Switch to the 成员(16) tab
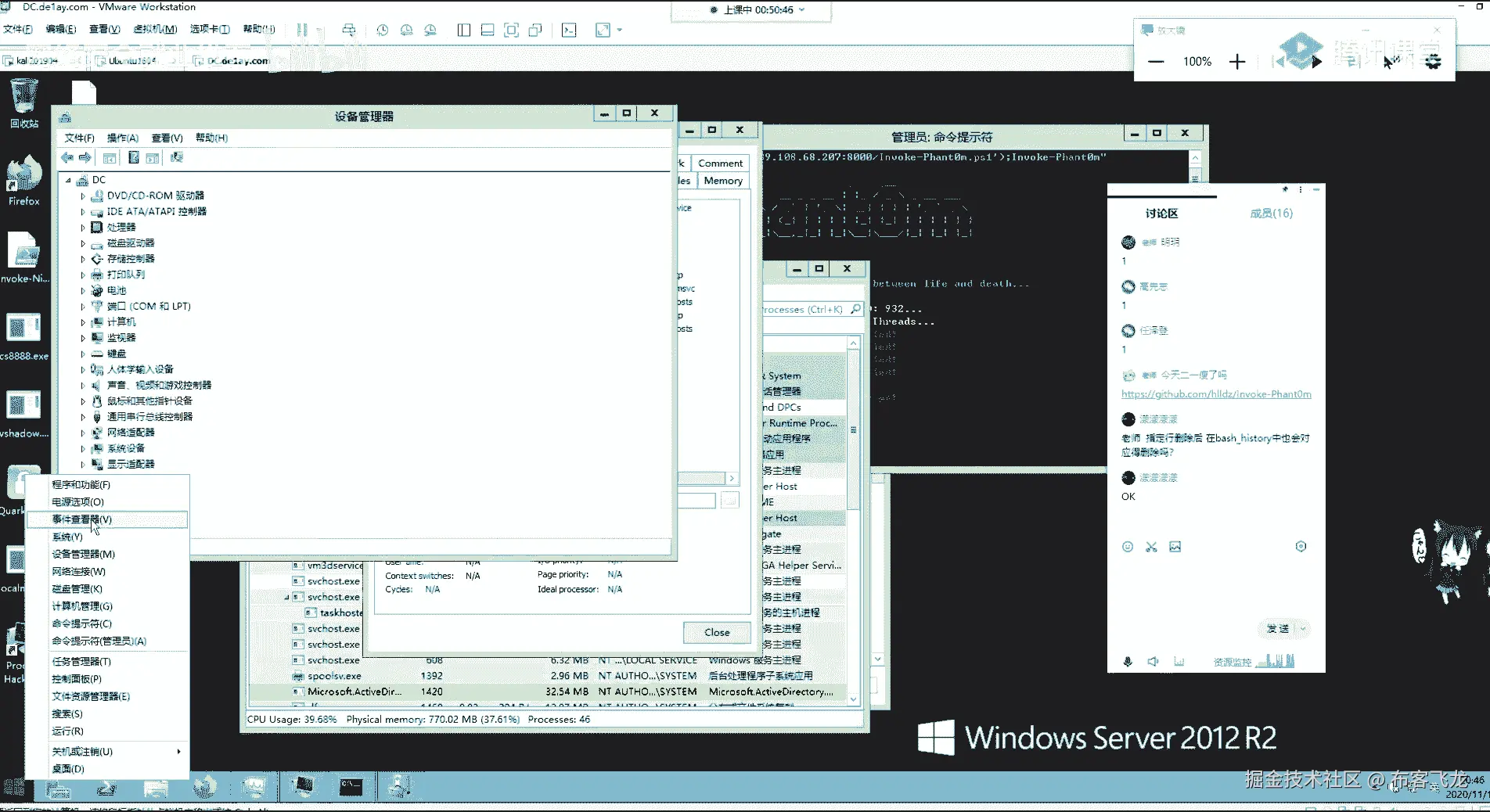 1271,214
